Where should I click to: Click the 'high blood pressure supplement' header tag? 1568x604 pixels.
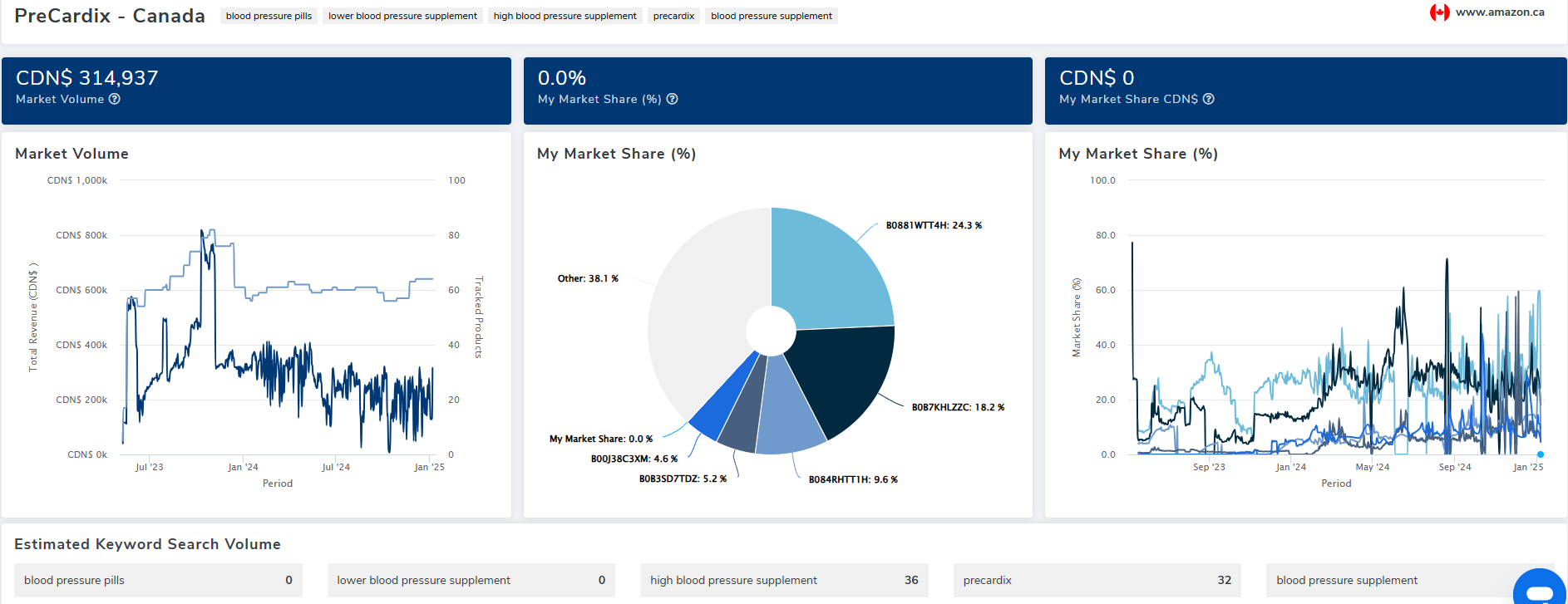click(565, 16)
